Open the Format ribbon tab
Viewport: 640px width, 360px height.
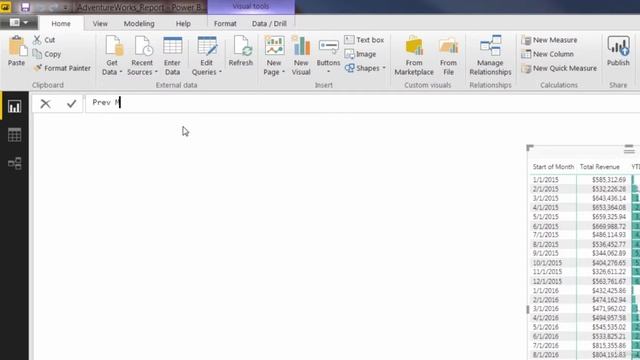coord(225,24)
